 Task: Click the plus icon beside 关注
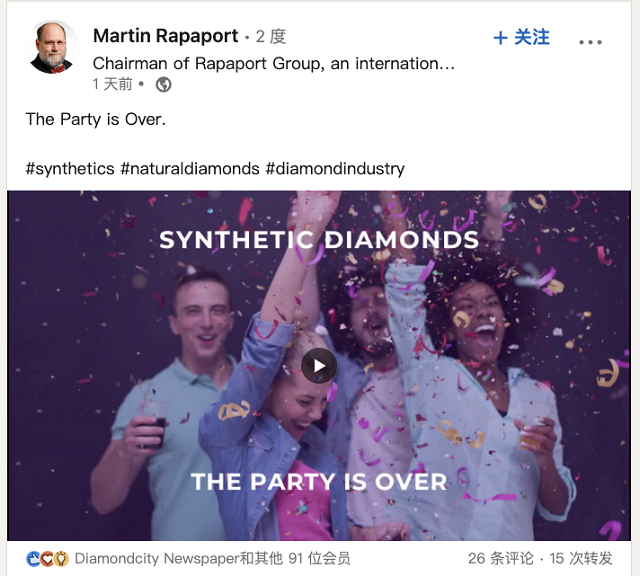(500, 38)
